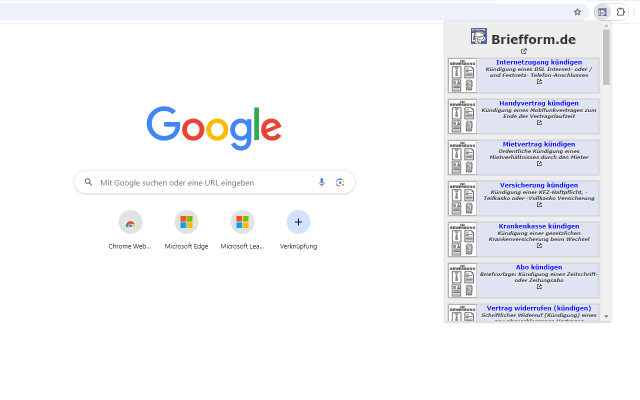Click the thumbnail beside Krankenkasse kündigen
640x400 pixels.
(x=462, y=240)
